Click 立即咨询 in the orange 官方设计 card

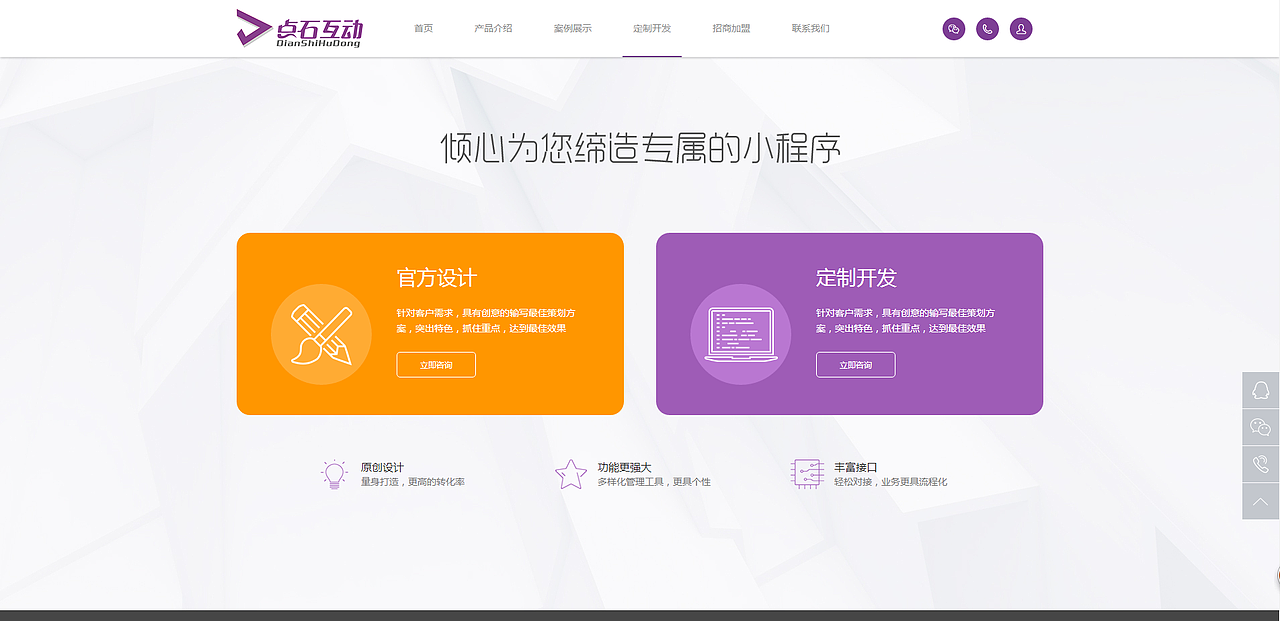pos(436,365)
